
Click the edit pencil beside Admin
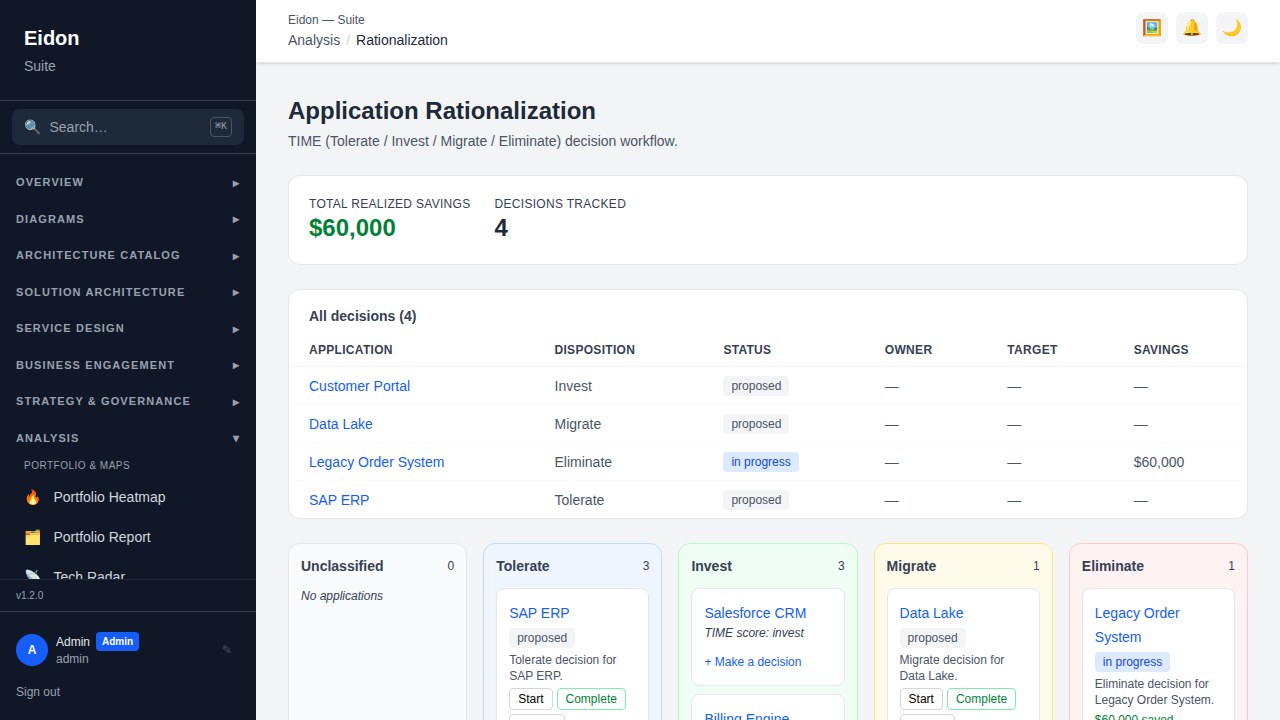pyautogui.click(x=227, y=649)
